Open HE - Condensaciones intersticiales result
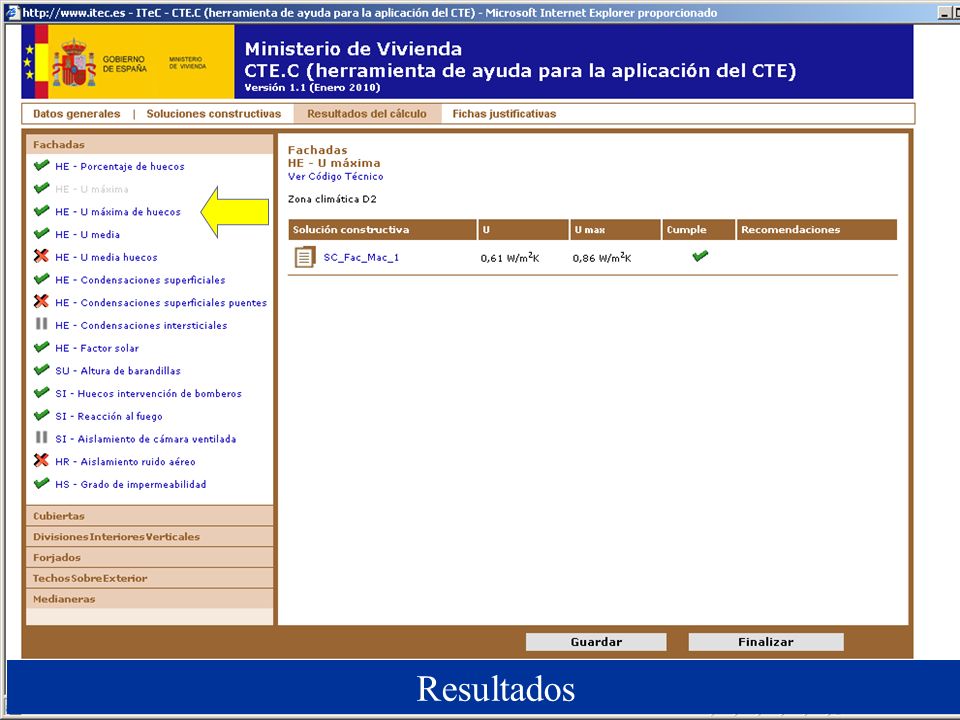 point(141,325)
